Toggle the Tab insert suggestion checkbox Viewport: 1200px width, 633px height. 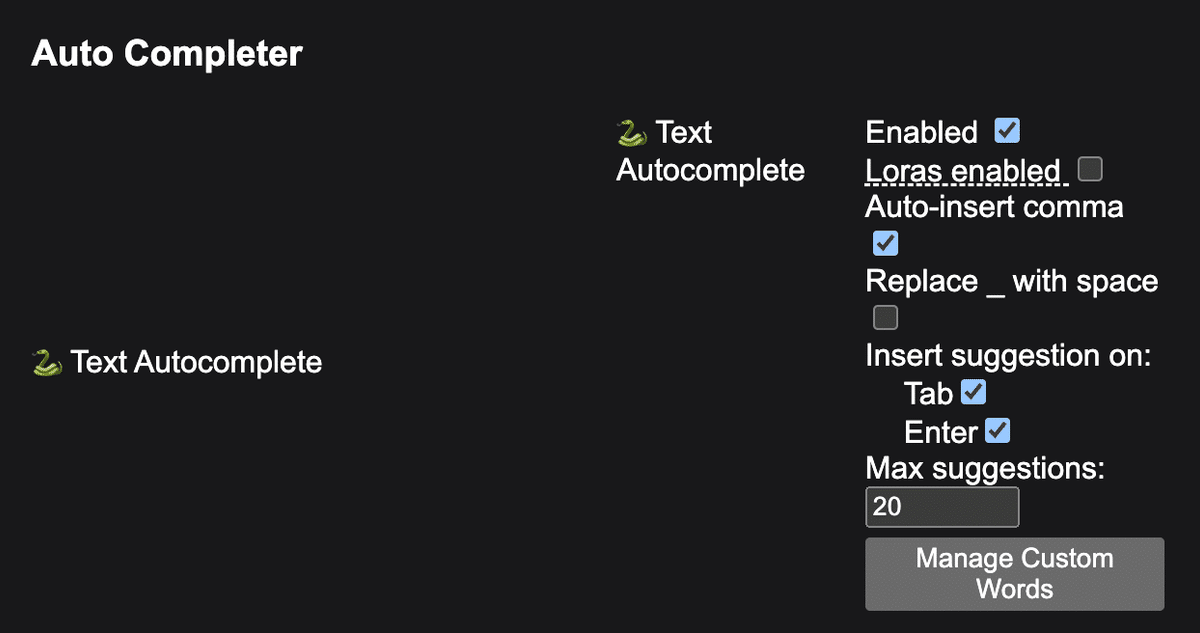[973, 392]
